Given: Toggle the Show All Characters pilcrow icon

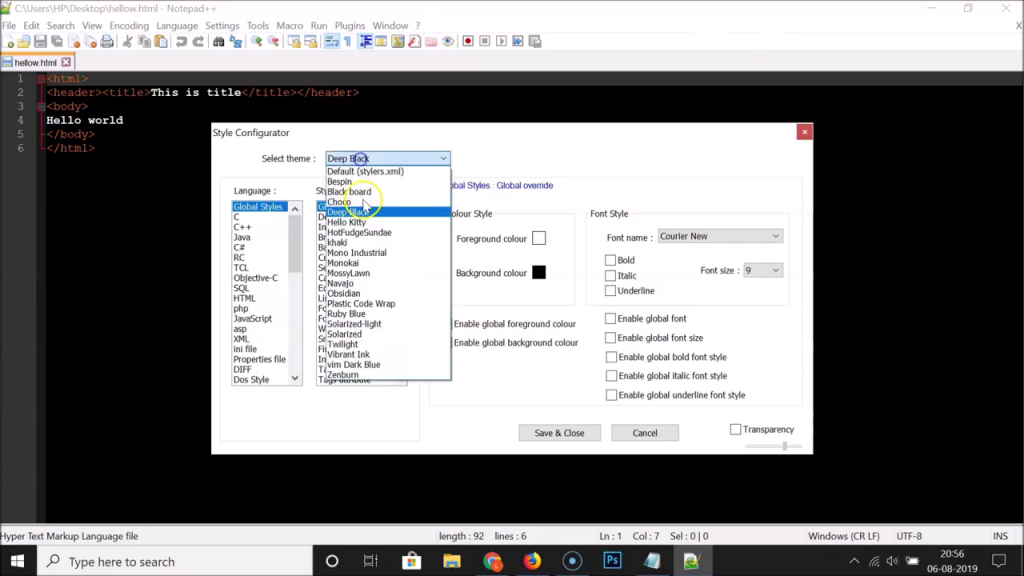Looking at the screenshot, I should [x=347, y=41].
